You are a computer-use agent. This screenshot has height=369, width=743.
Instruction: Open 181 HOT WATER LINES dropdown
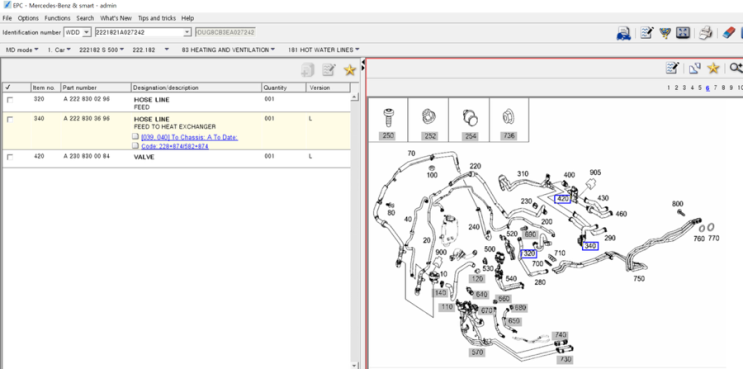click(324, 49)
